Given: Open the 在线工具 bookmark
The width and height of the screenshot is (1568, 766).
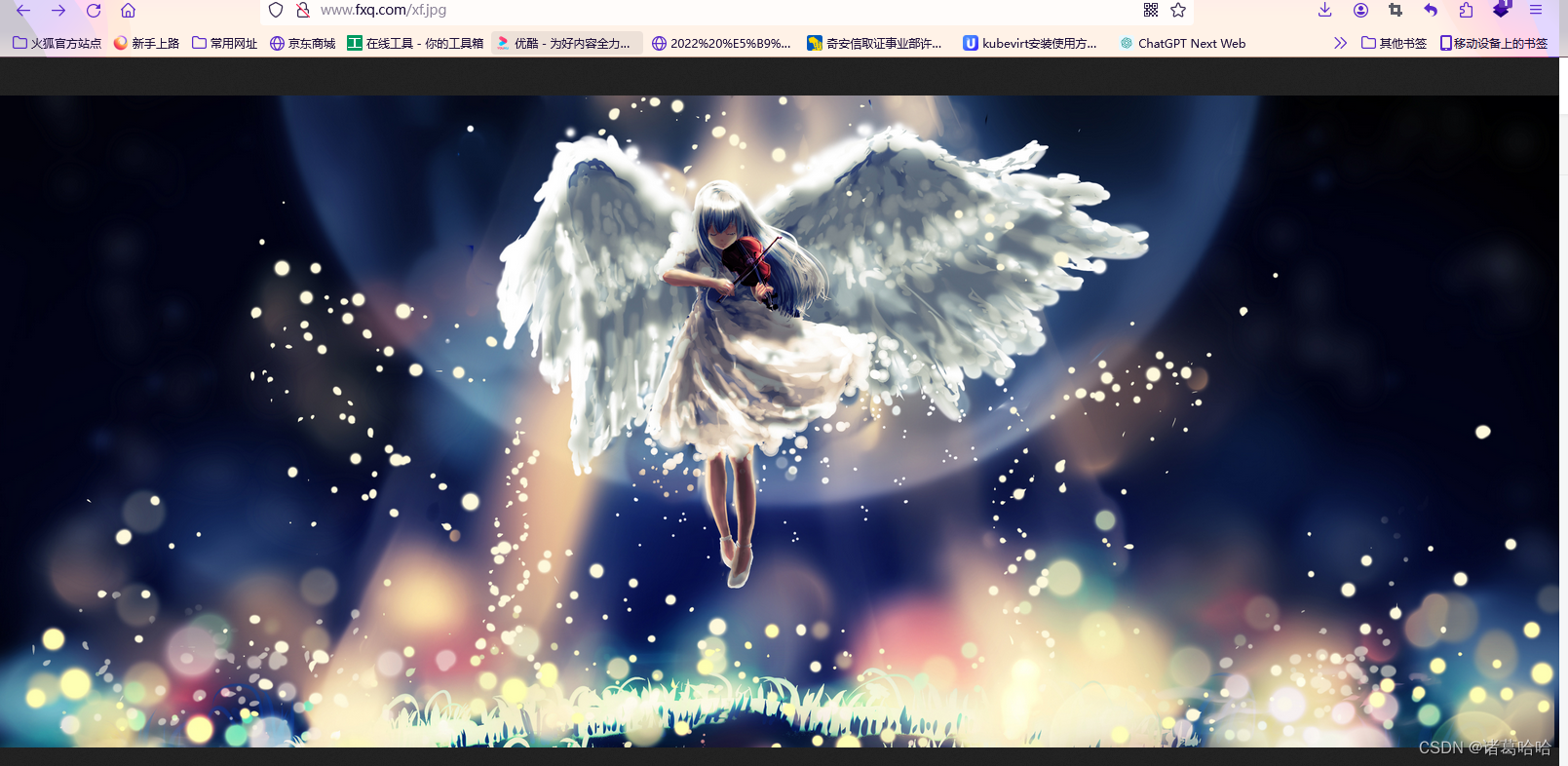Looking at the screenshot, I should click(x=415, y=43).
